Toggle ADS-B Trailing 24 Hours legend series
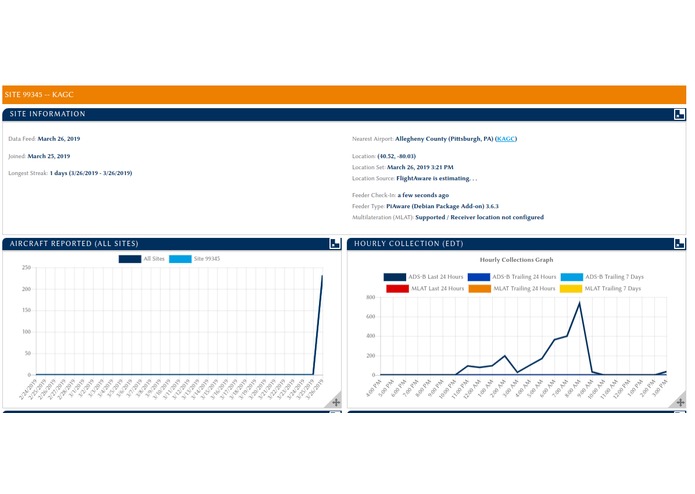This screenshot has height=494, width=695. (512, 277)
